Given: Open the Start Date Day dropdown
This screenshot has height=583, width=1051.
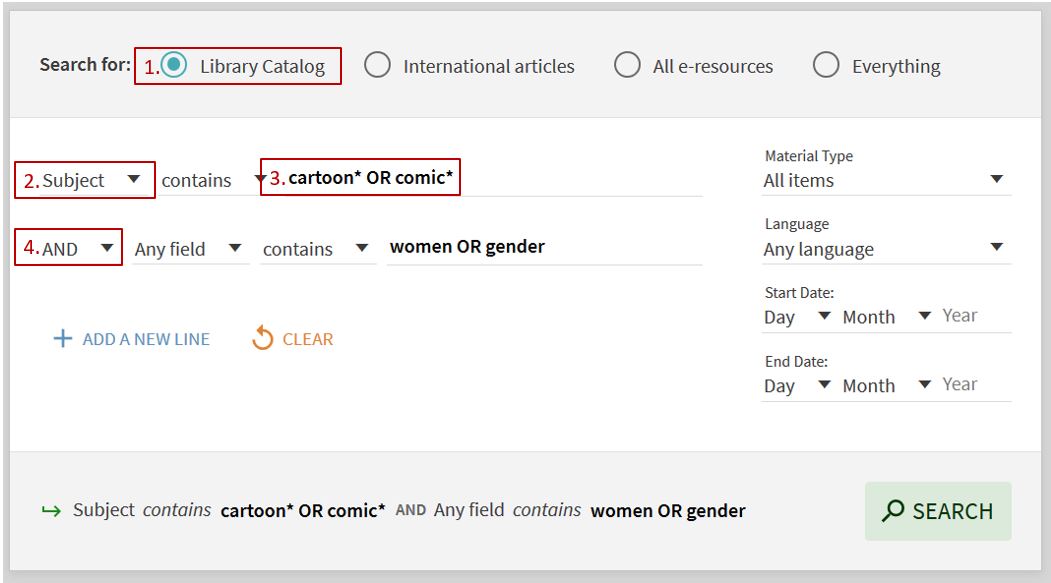Looking at the screenshot, I should 797,317.
